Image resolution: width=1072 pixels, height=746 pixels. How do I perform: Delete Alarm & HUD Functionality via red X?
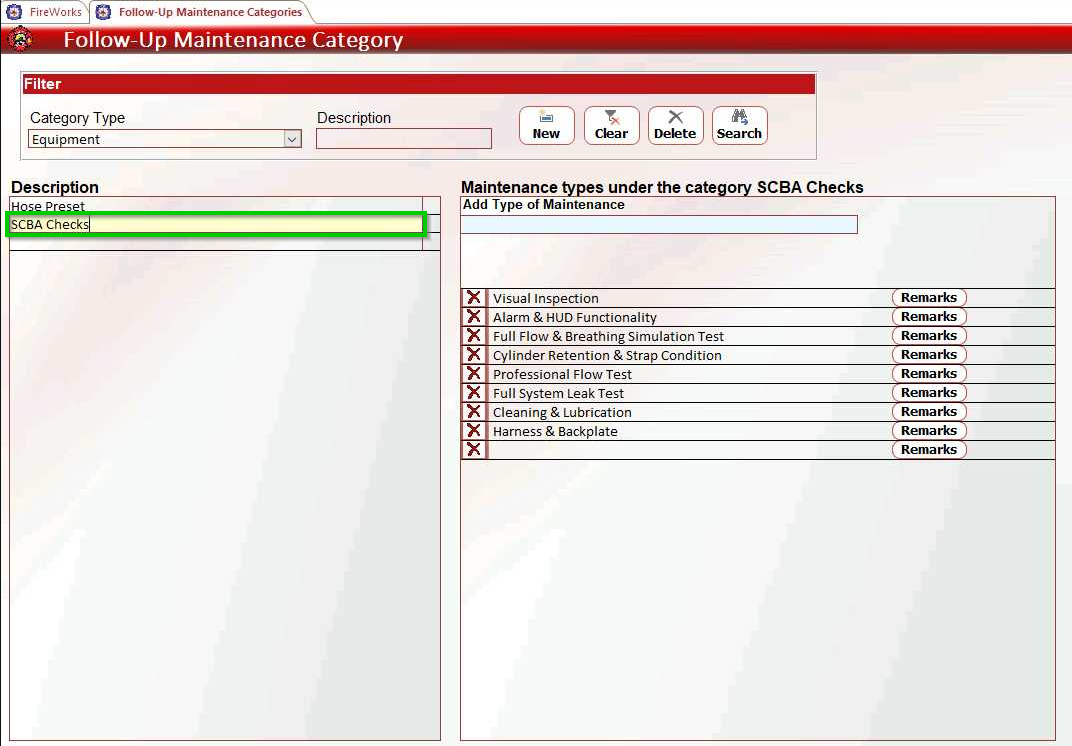click(473, 316)
